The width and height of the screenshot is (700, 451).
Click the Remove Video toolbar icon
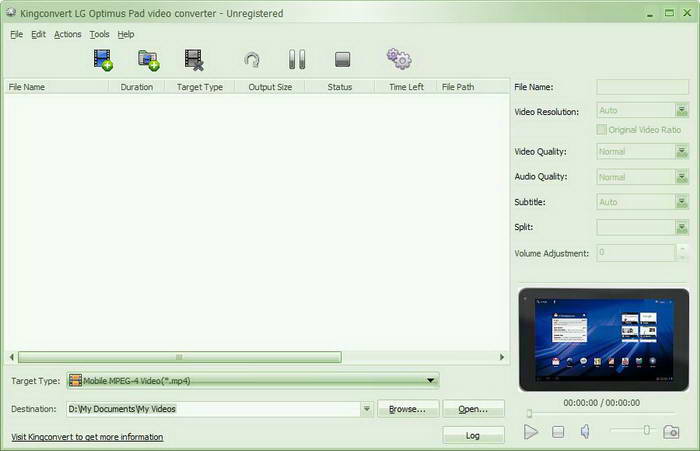point(195,60)
